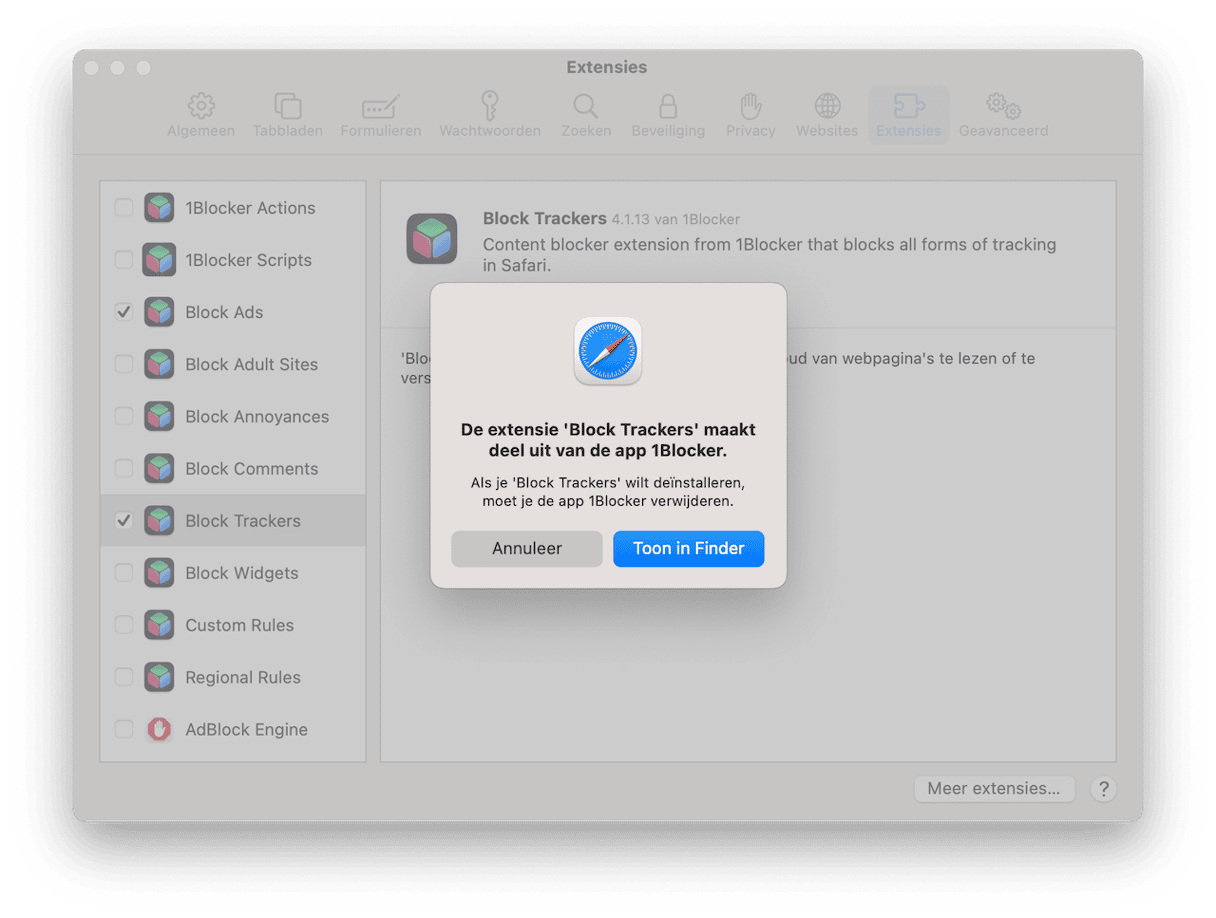This screenshot has width=1216, height=918.
Task: Click the 1Blocker Scripts cube icon
Action: [x=159, y=260]
